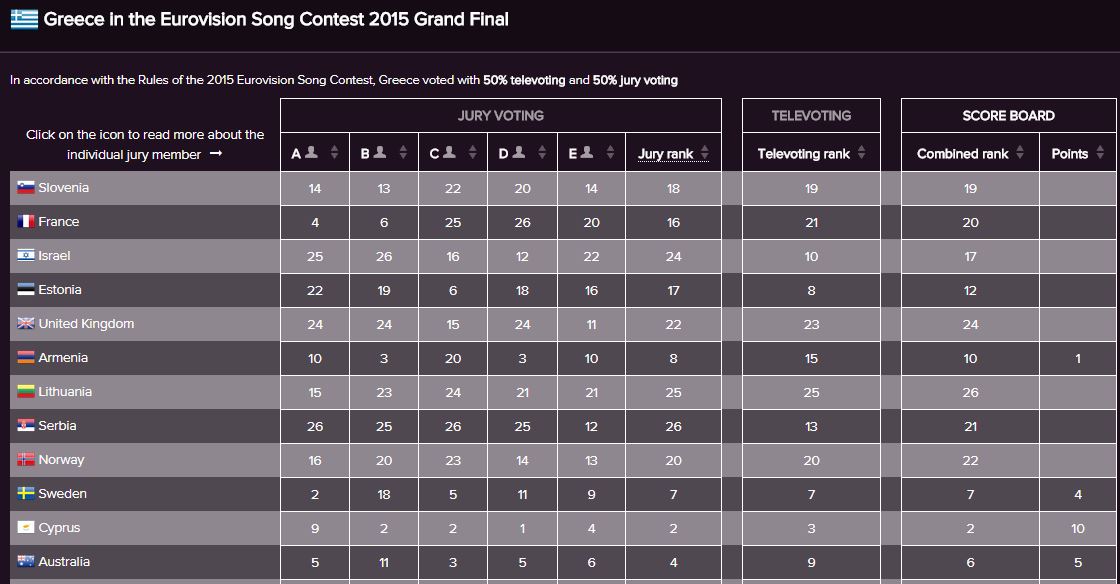Click the Jury rank underlined label
1120x584 pixels.
pyautogui.click(x=666, y=153)
